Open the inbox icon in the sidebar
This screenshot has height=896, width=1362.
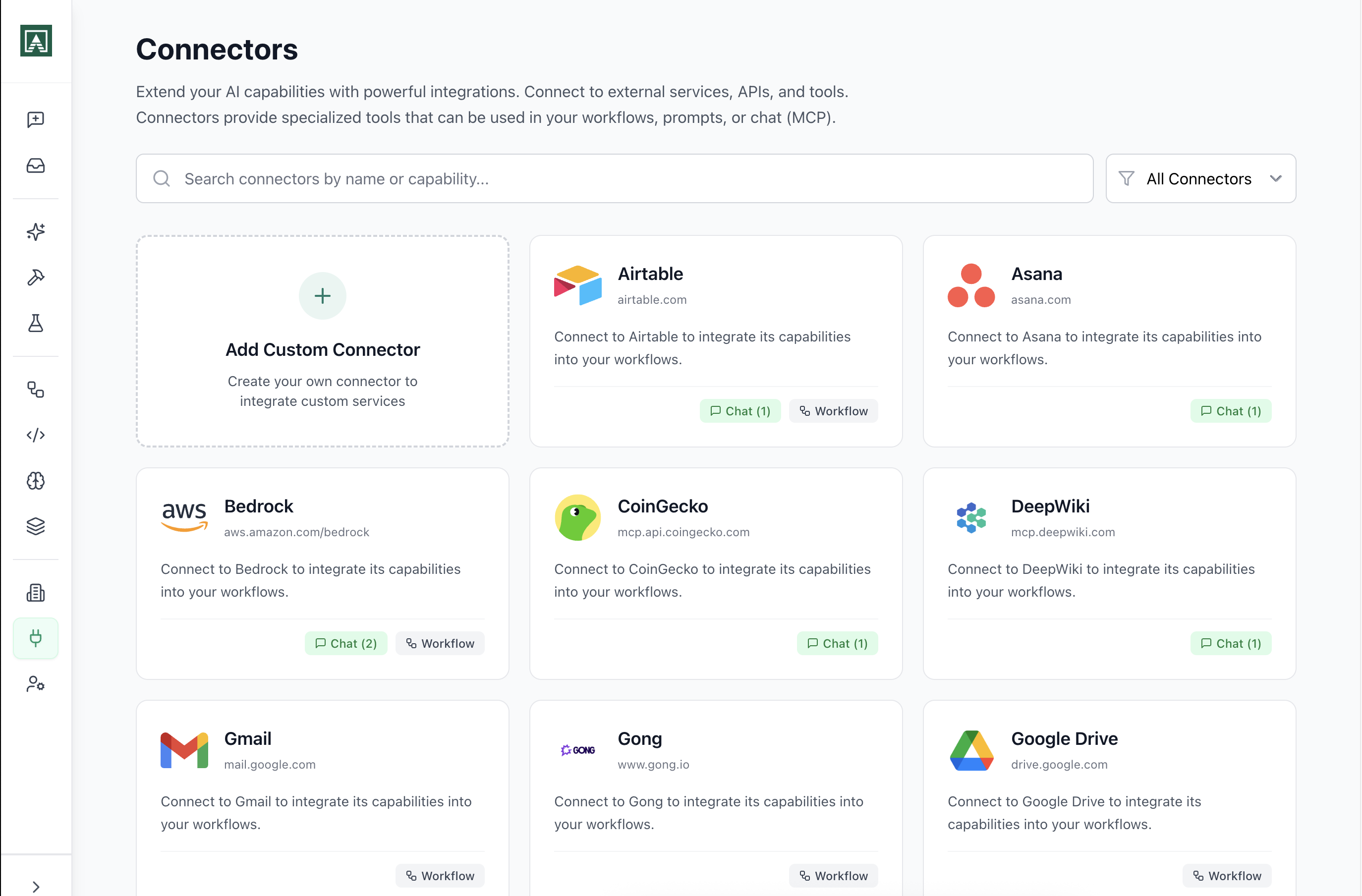(x=36, y=166)
